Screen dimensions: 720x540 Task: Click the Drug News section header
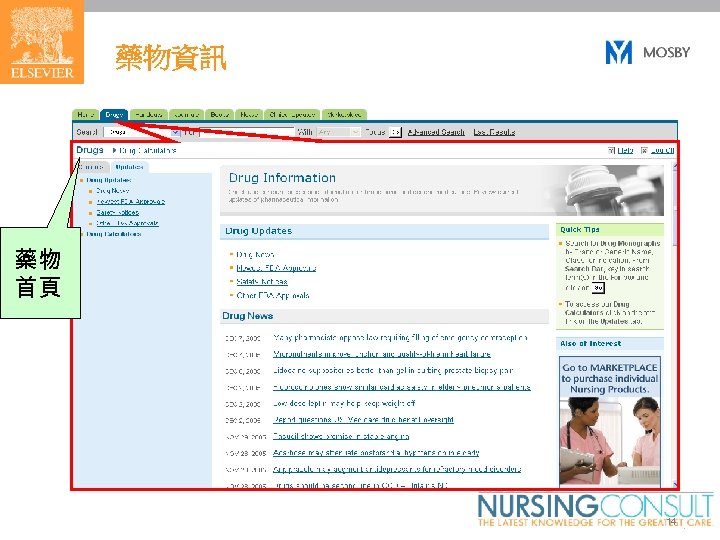[x=384, y=316]
